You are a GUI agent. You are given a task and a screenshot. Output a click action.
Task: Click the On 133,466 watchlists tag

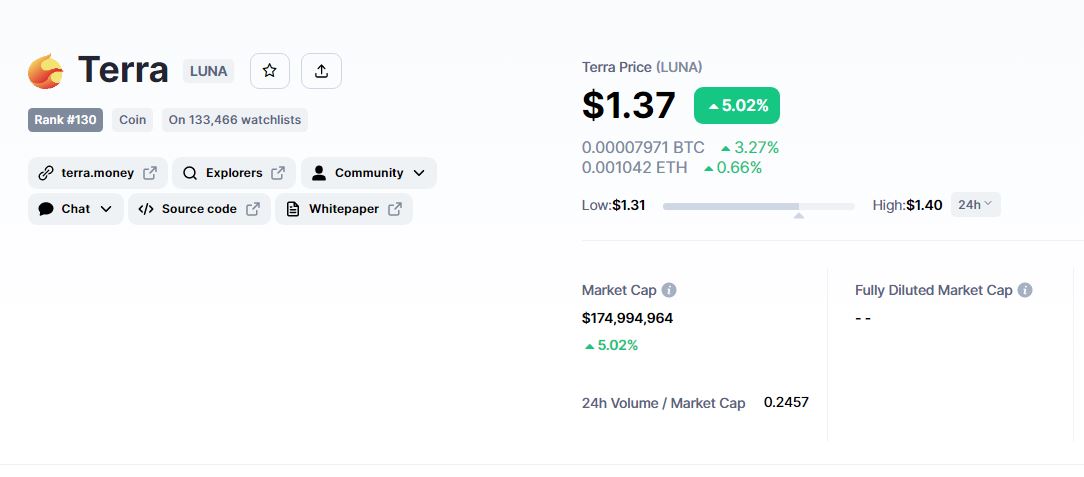[235, 120]
